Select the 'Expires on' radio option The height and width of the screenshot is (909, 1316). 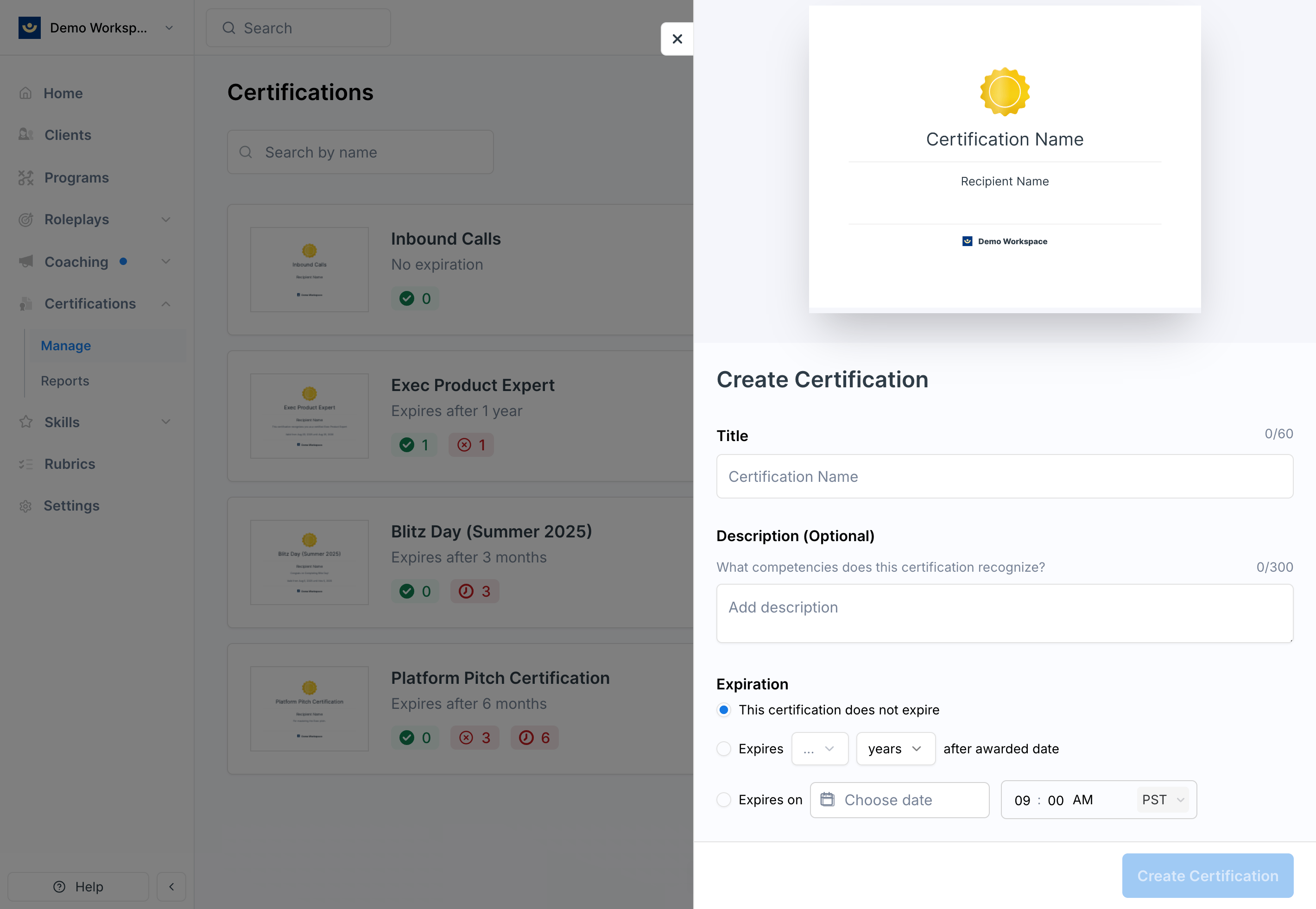(723, 800)
